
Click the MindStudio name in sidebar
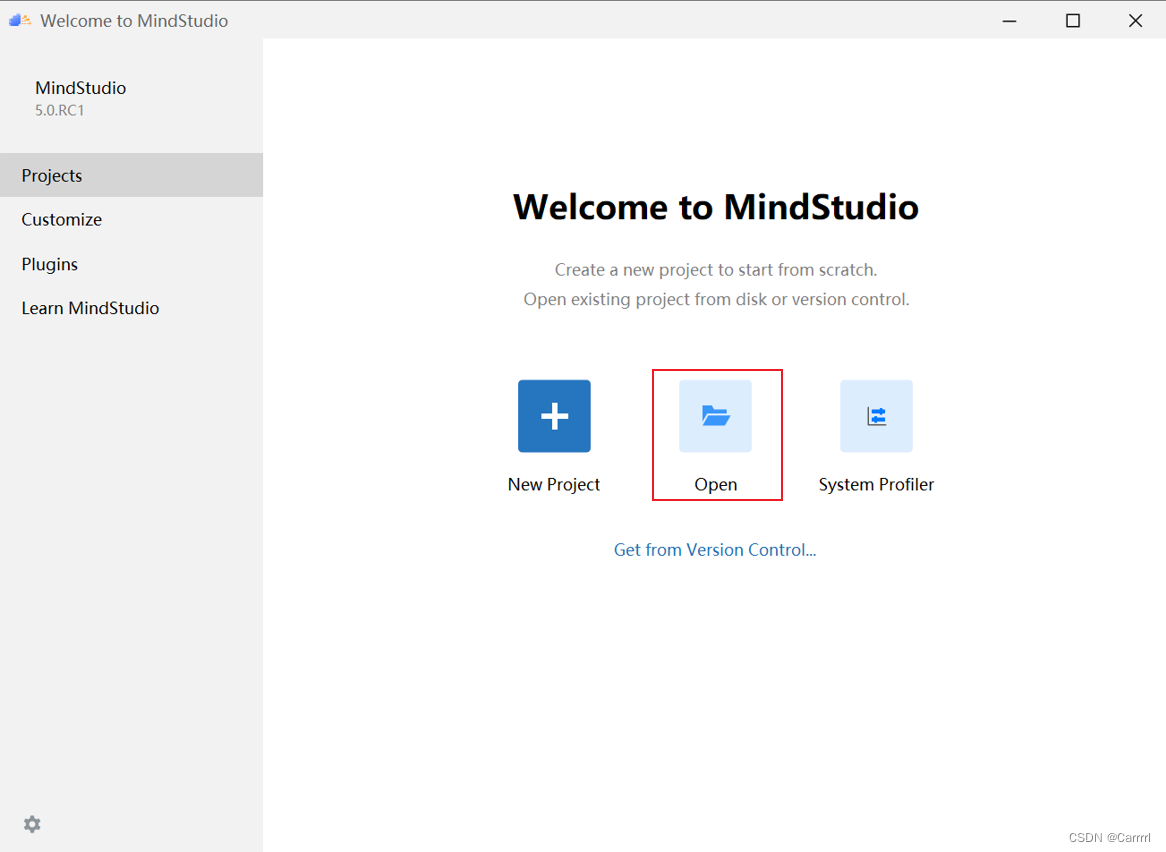tap(80, 88)
